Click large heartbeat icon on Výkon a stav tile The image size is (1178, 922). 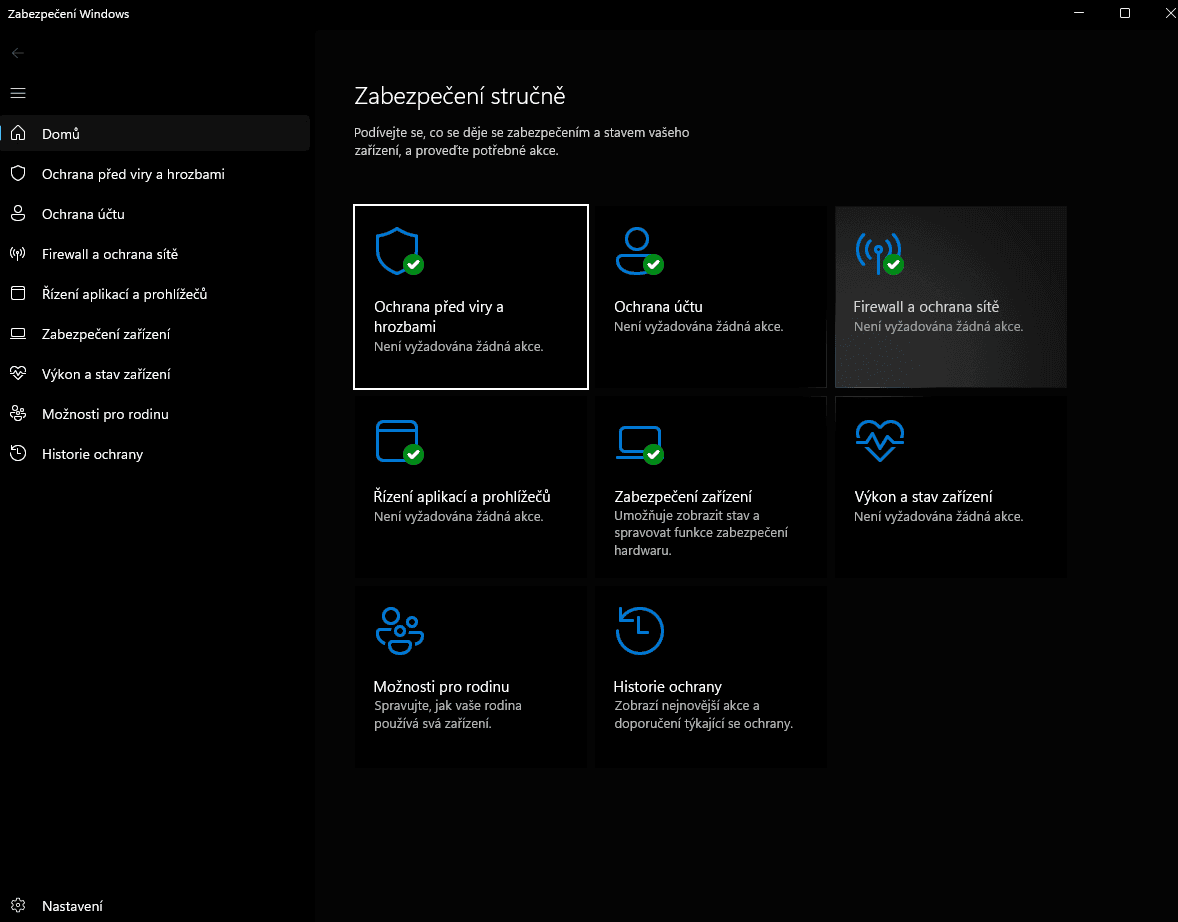(880, 440)
